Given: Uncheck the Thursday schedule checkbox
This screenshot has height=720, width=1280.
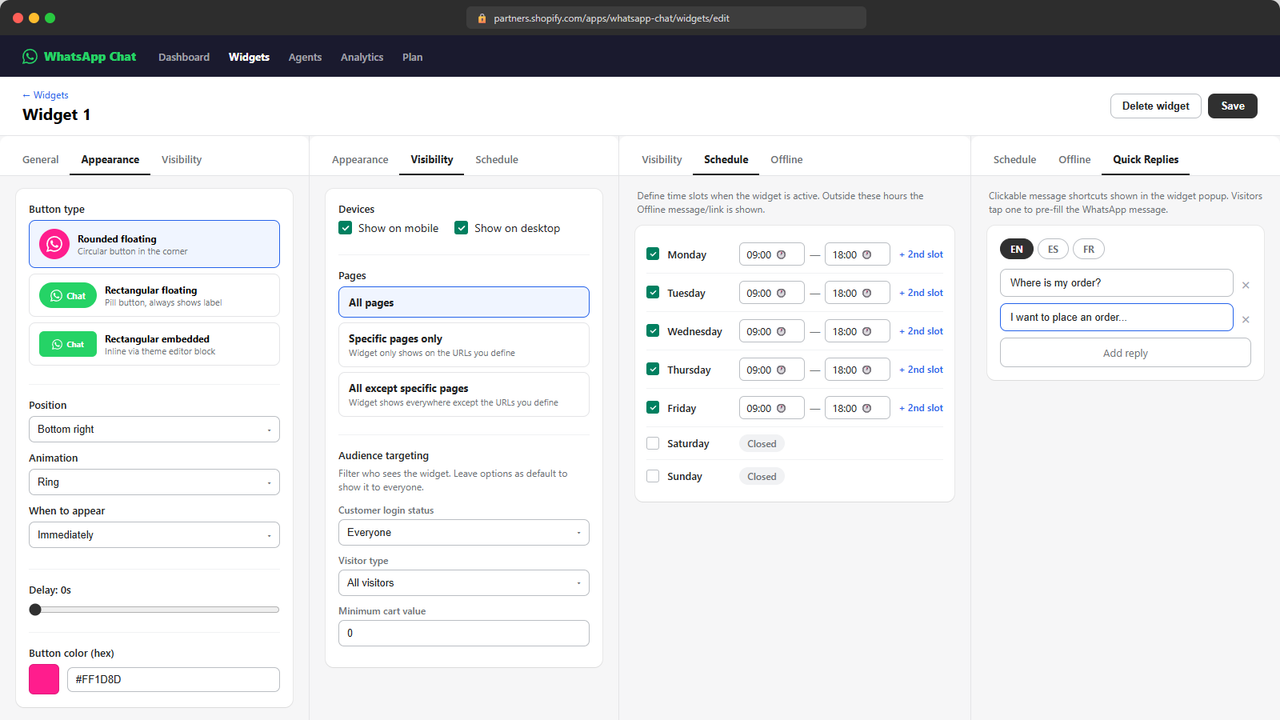Looking at the screenshot, I should point(653,369).
